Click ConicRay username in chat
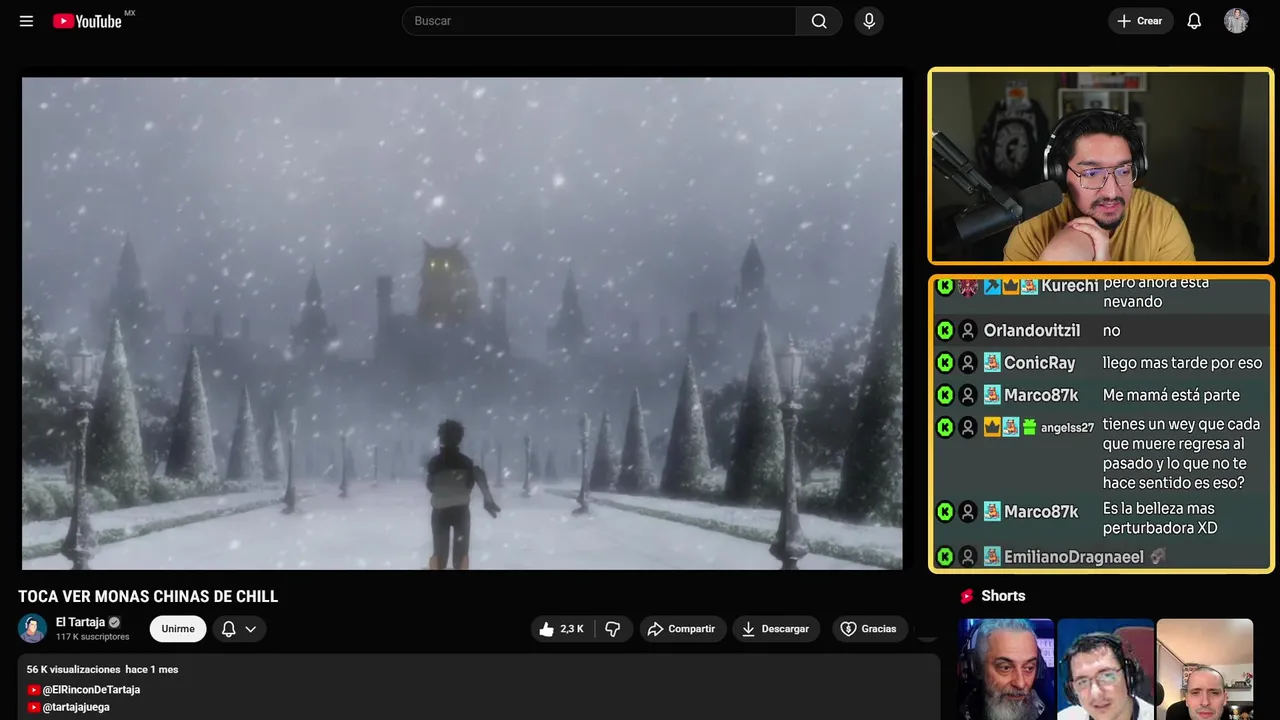The width and height of the screenshot is (1280, 720). point(1040,363)
